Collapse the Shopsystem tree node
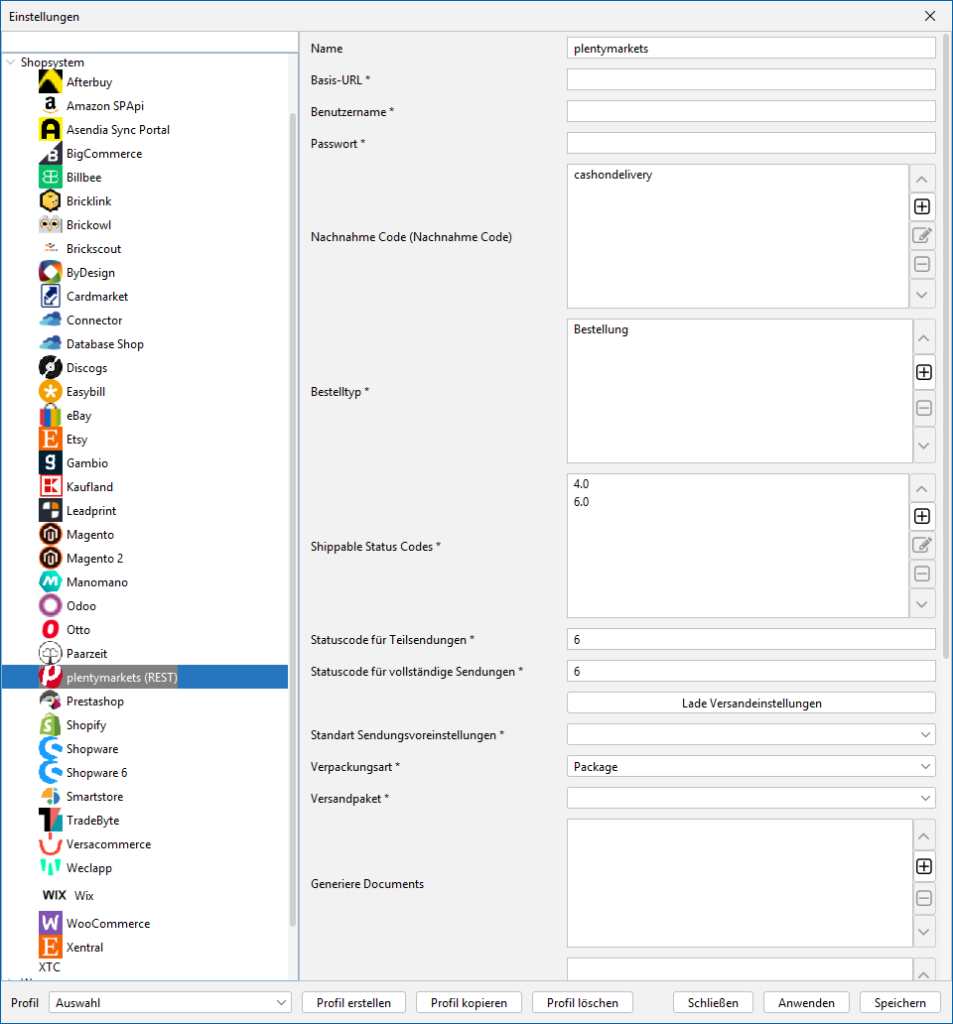The width and height of the screenshot is (953, 1024). tap(11, 62)
